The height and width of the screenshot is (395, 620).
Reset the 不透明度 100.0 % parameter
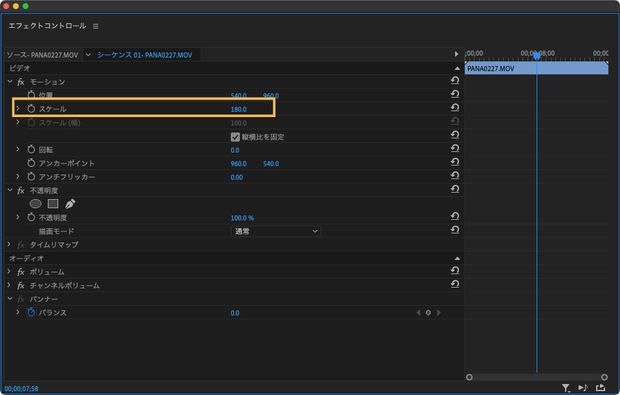tap(455, 216)
